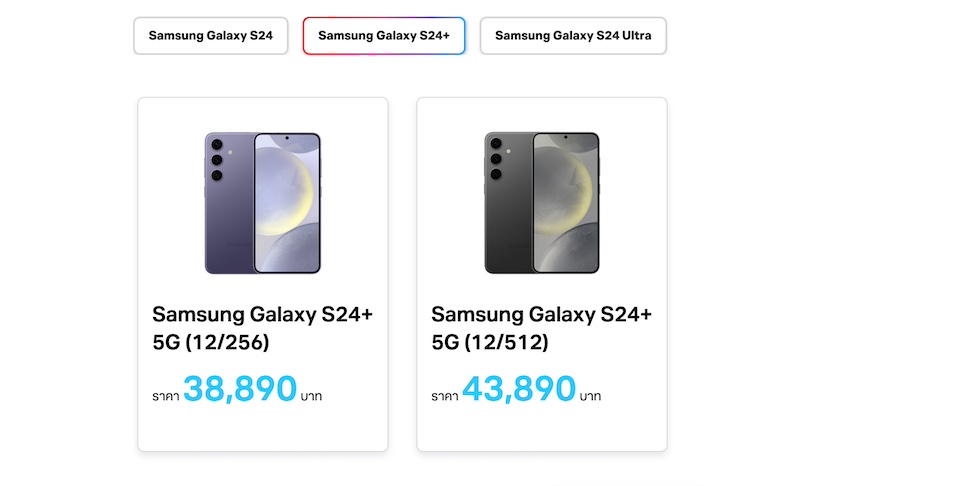This screenshot has width=968, height=486.
Task: Switch to the Samsung Galaxy S24 tab
Action: tap(210, 36)
